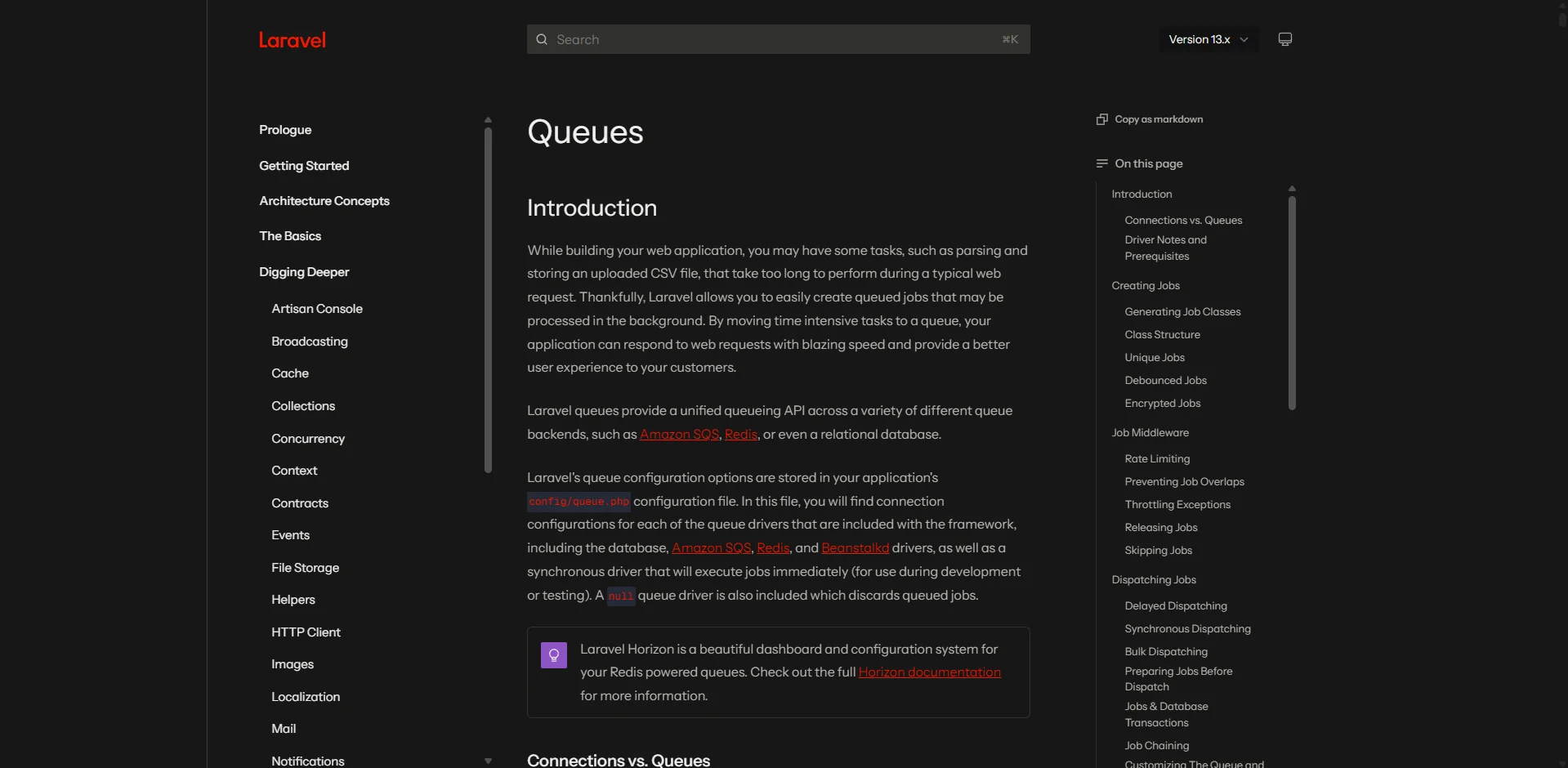This screenshot has height=768, width=1568.
Task: Jump to Jobs & Database Transactions
Action: (1166, 715)
